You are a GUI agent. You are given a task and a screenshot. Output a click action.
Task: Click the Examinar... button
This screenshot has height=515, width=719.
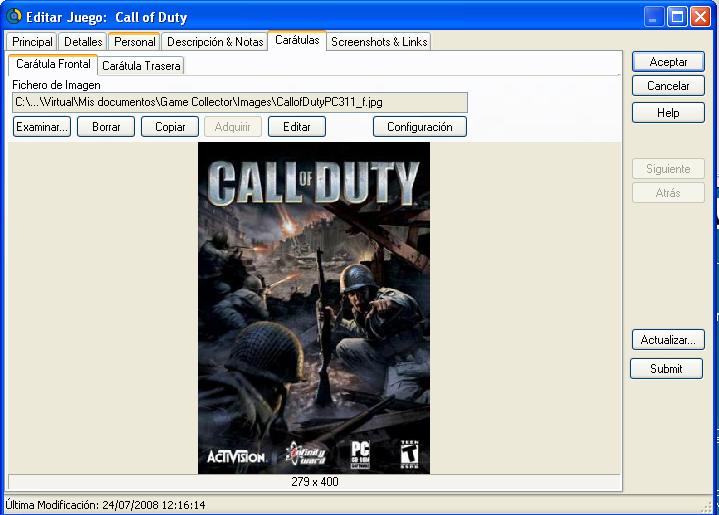[42, 127]
